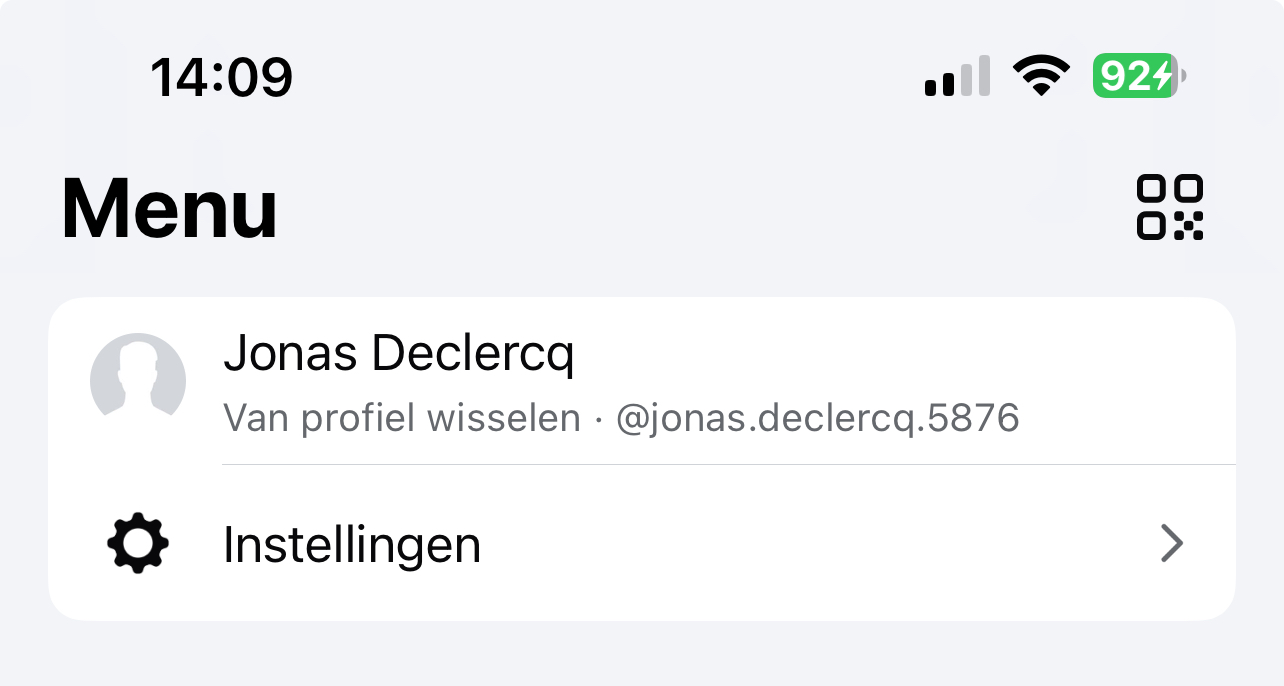Tap the Wi-Fi status icon
The height and width of the screenshot is (686, 1284).
[x=1041, y=75]
